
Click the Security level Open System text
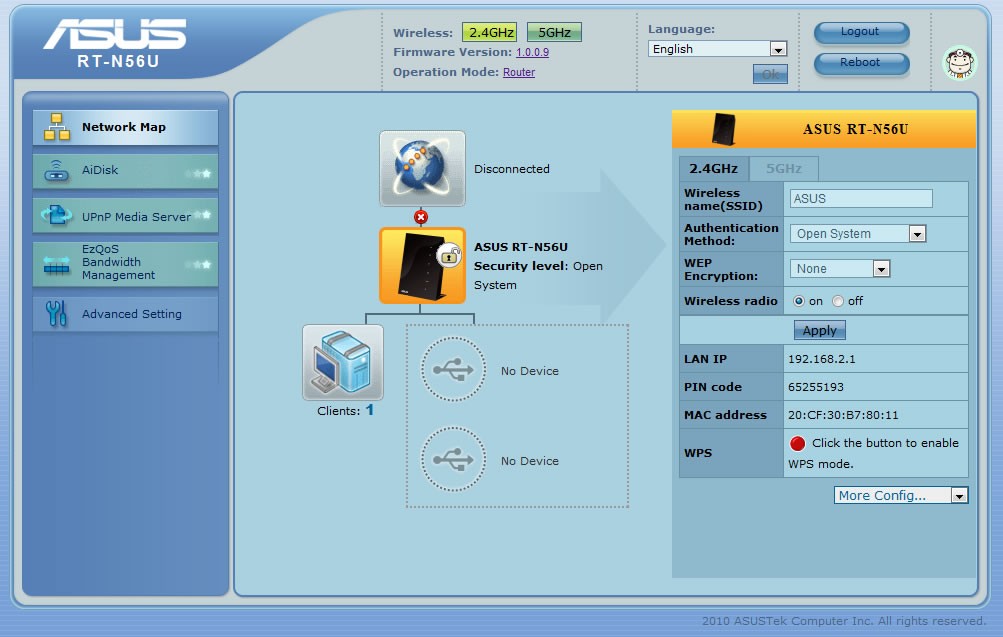click(x=538, y=275)
